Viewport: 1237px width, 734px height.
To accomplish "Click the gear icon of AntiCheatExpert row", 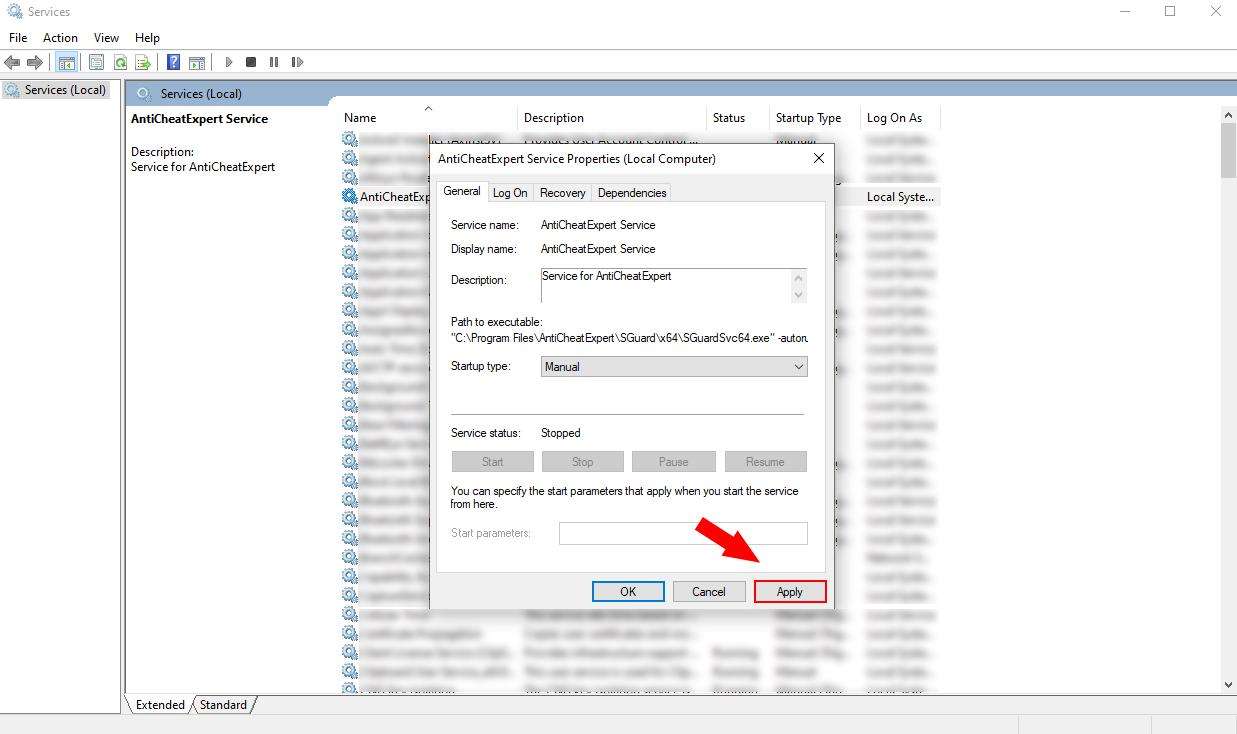I will (x=349, y=196).
